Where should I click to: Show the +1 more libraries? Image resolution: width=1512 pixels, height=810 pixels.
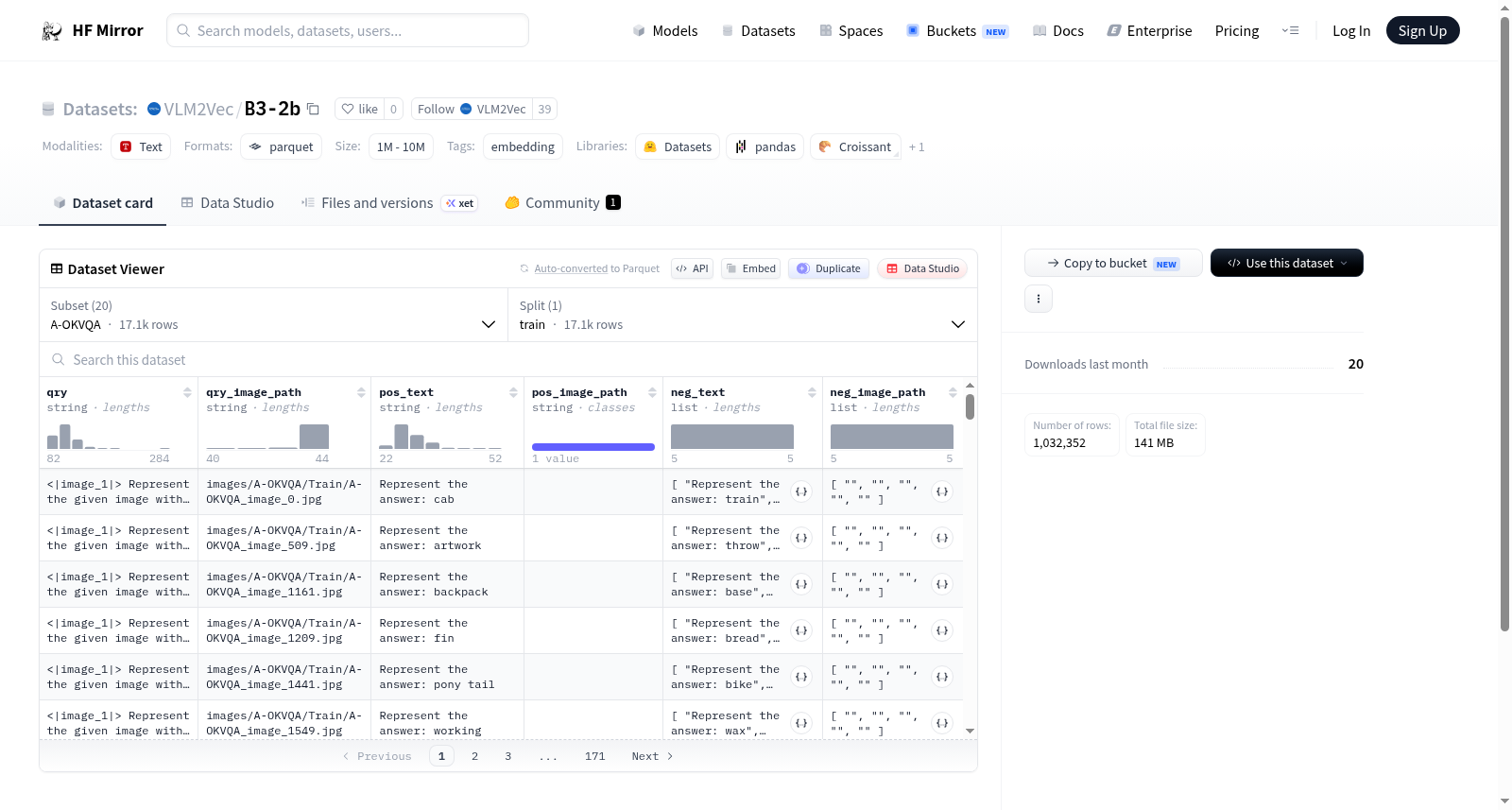[917, 146]
